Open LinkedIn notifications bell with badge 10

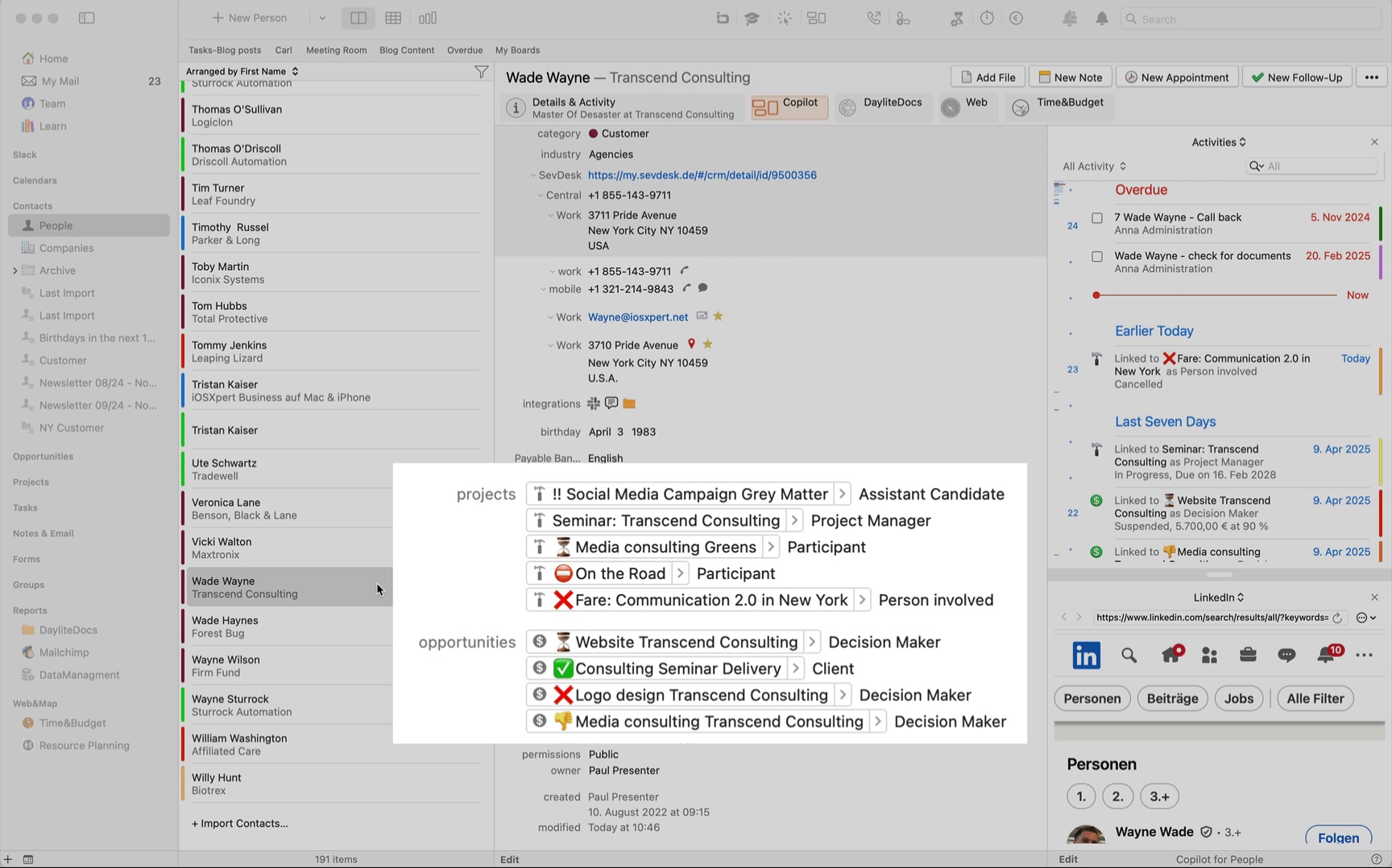(1328, 654)
